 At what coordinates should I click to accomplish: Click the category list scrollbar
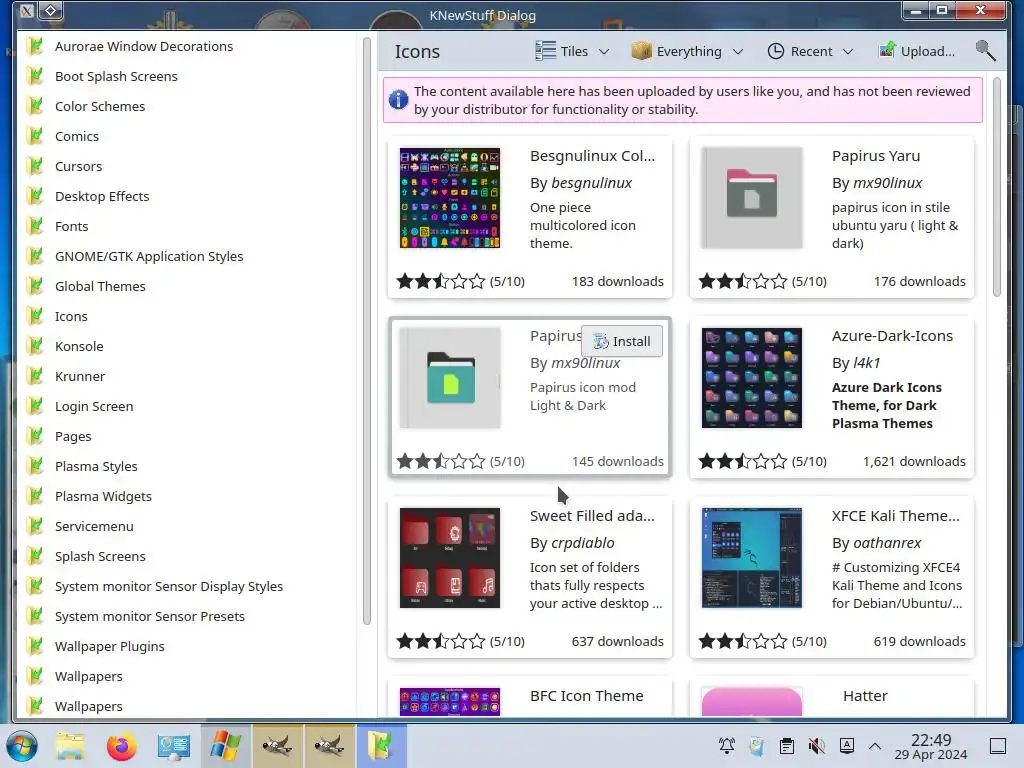(366, 331)
